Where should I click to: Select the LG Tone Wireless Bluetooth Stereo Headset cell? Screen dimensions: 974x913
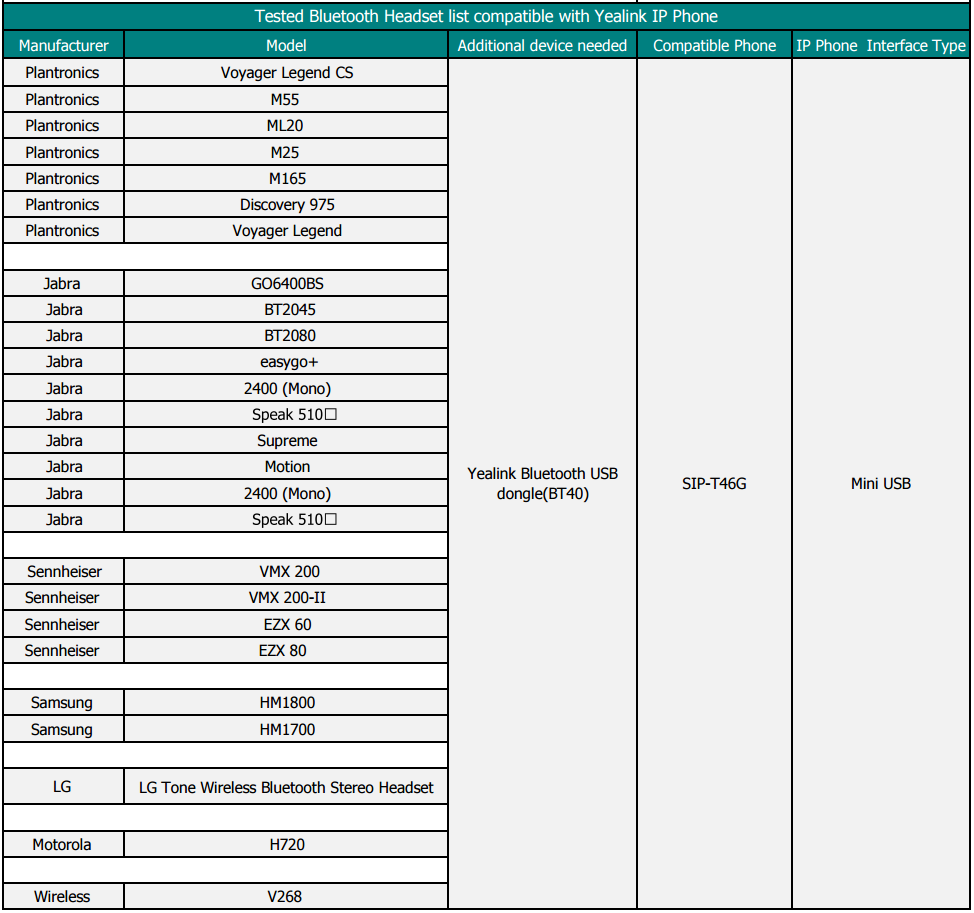286,787
